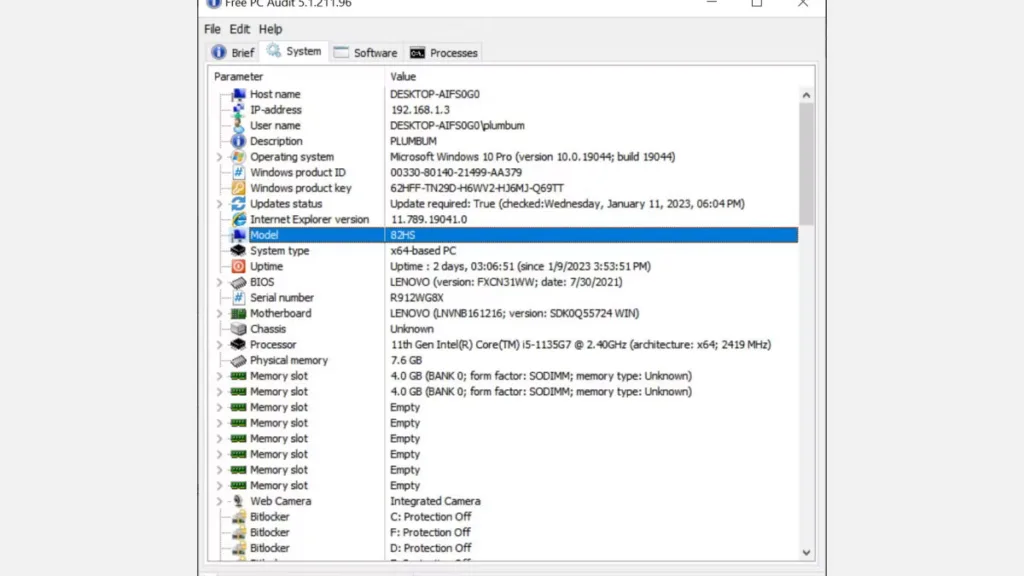Select the Physical memory value 7.6 GB

[406, 360]
